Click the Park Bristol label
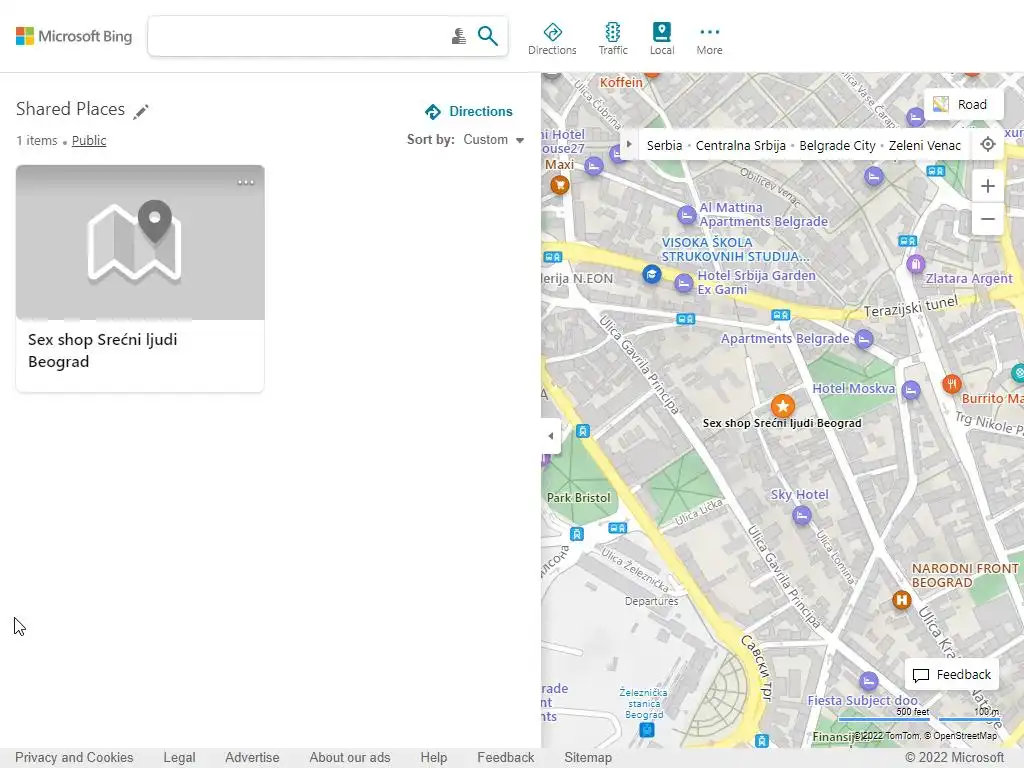This screenshot has width=1024, height=768. tap(579, 498)
